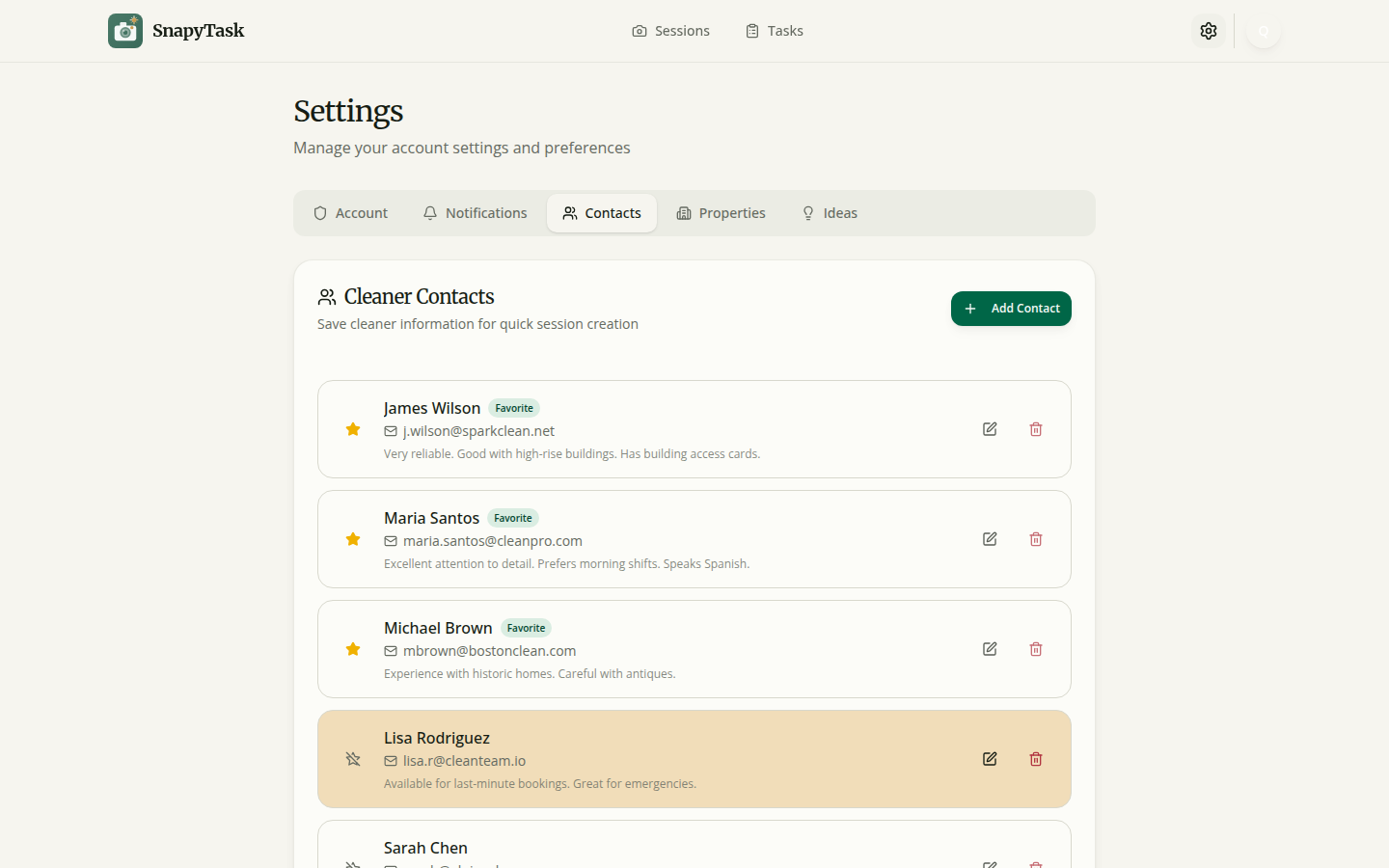Screen dimensions: 1389x868
Task: Delete Maria Santos using the trash icon
Action: (1035, 539)
